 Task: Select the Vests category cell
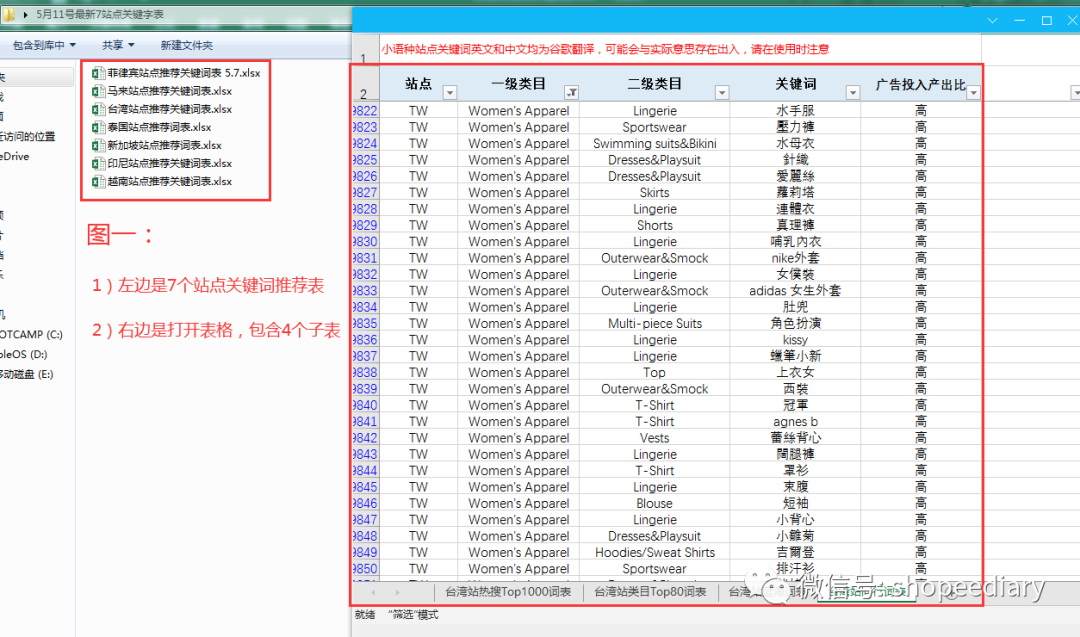tap(654, 438)
